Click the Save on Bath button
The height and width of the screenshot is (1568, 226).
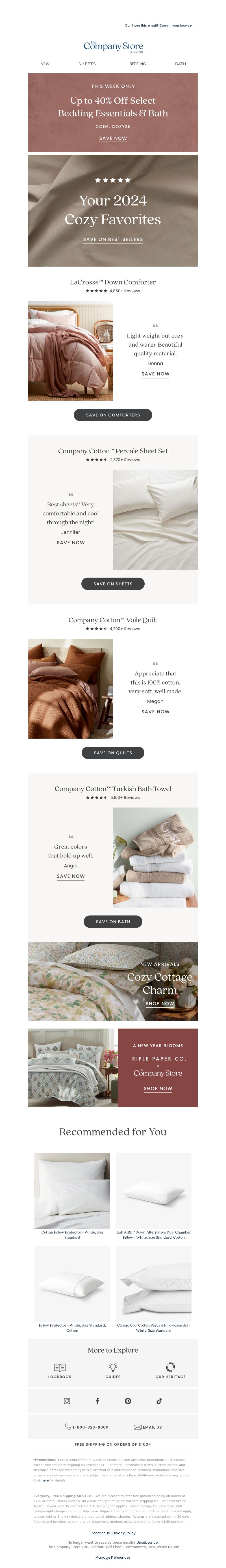tap(113, 922)
